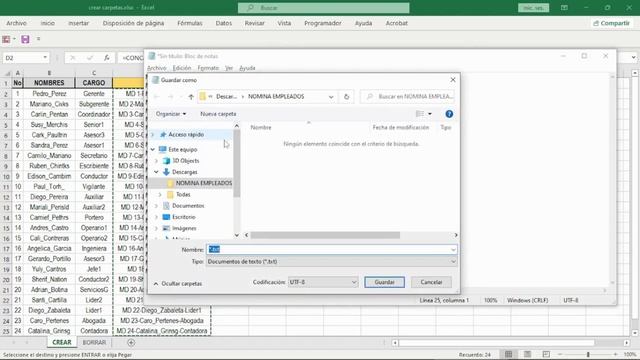640x360 pixels.
Task: Switch to Page Break Preview icon
Action: tap(546, 354)
